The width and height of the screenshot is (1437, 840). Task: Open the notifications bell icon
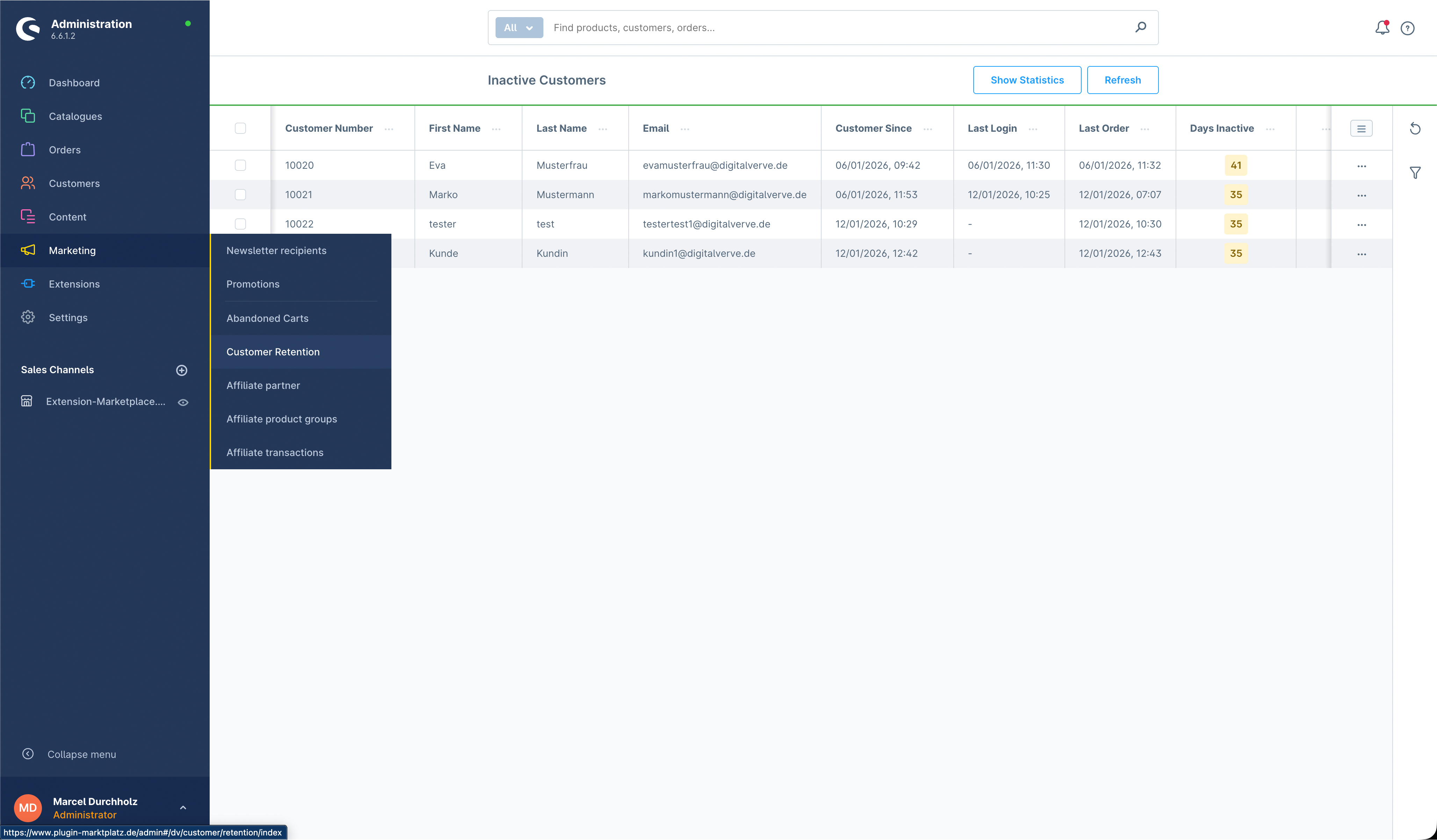pos(1382,27)
